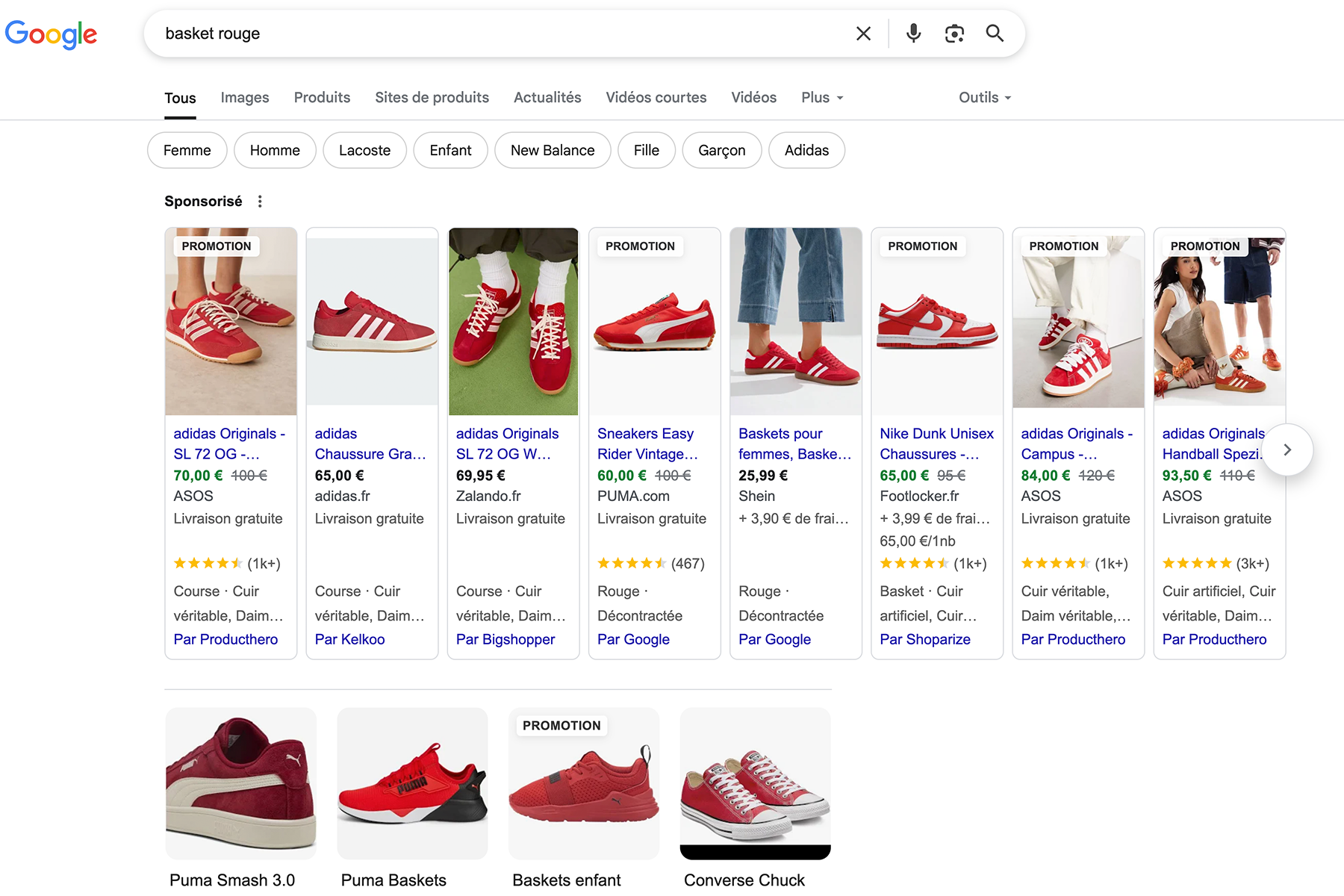
Task: Open the adidas Chaussure Gra… product link
Action: 370,444
